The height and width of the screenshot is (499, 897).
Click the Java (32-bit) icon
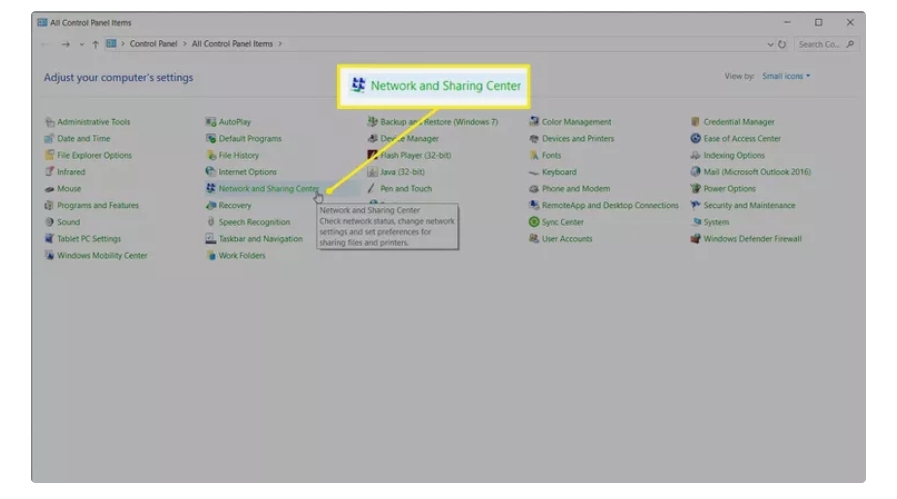point(372,172)
